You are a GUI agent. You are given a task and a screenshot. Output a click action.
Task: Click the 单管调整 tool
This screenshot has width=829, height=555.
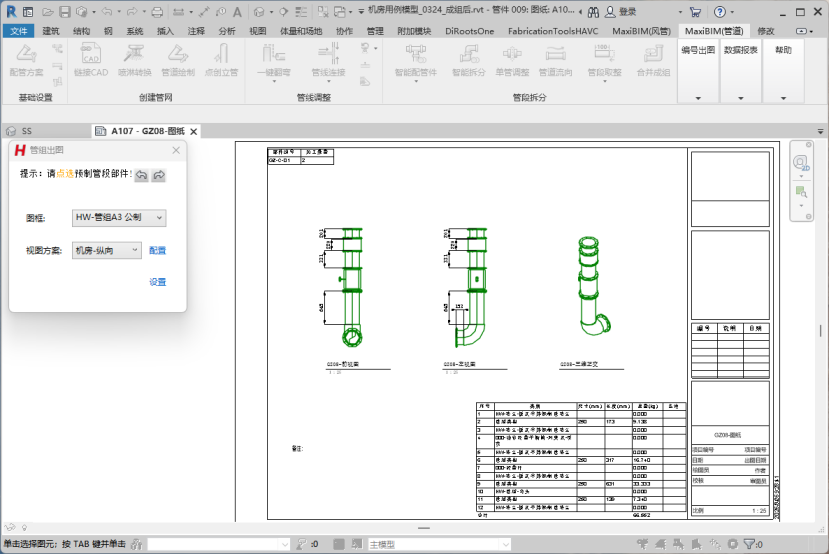(512, 60)
